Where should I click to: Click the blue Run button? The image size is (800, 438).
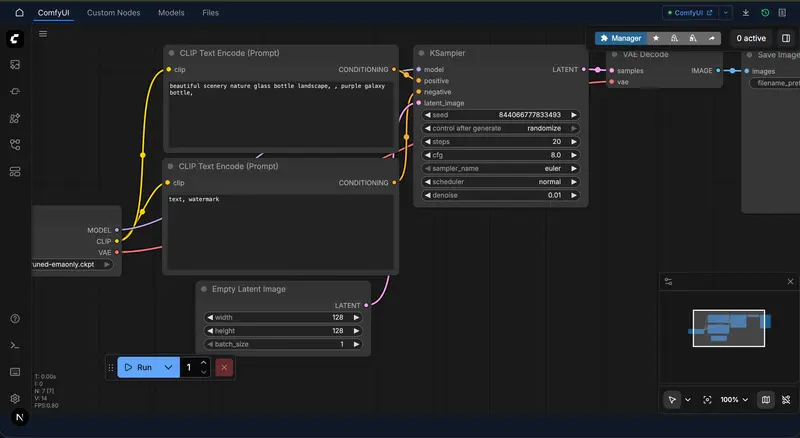pyautogui.click(x=138, y=367)
